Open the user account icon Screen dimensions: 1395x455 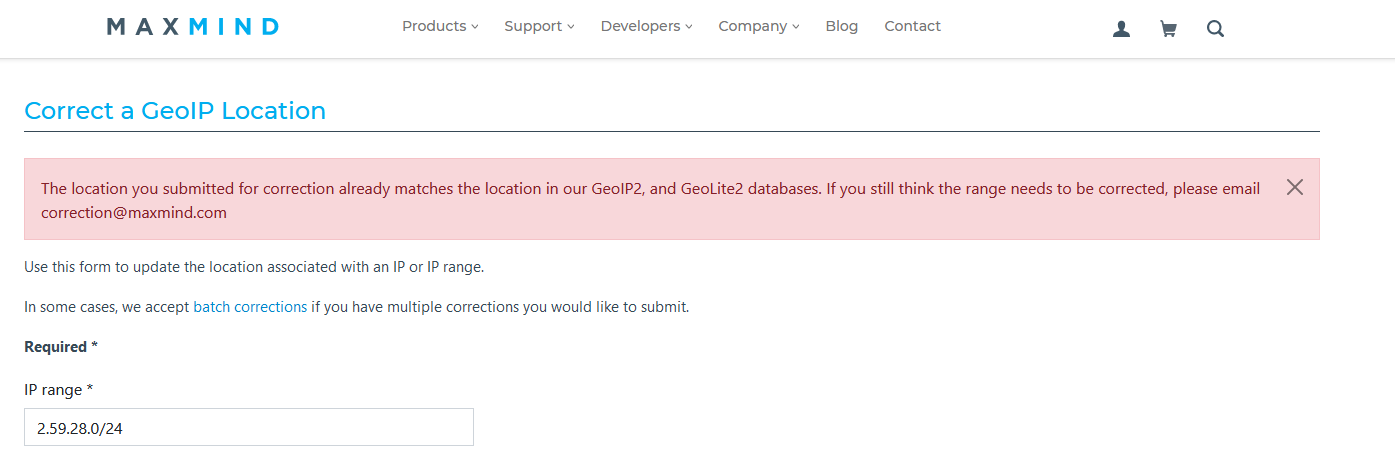tap(1121, 30)
